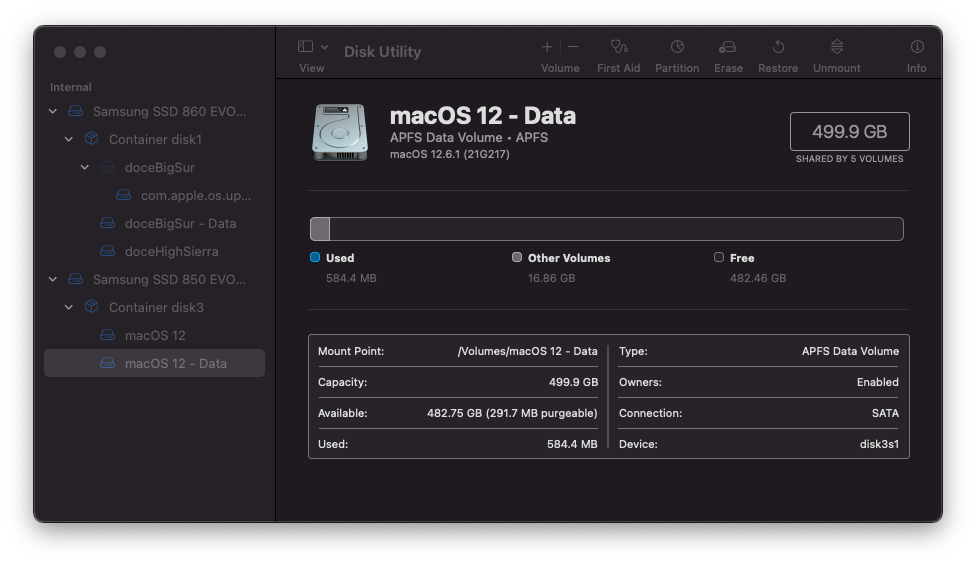976x564 pixels.
Task: Remove volume with the minus icon
Action: pyautogui.click(x=573, y=47)
